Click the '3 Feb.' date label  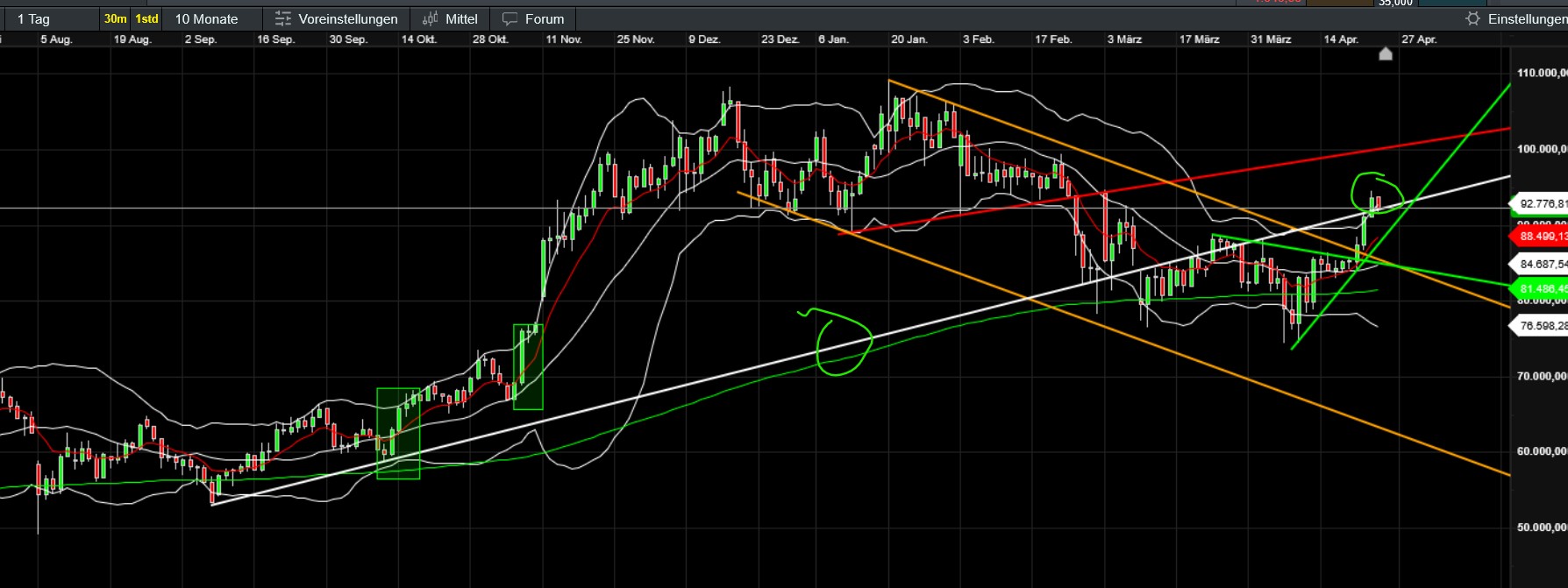coord(979,39)
